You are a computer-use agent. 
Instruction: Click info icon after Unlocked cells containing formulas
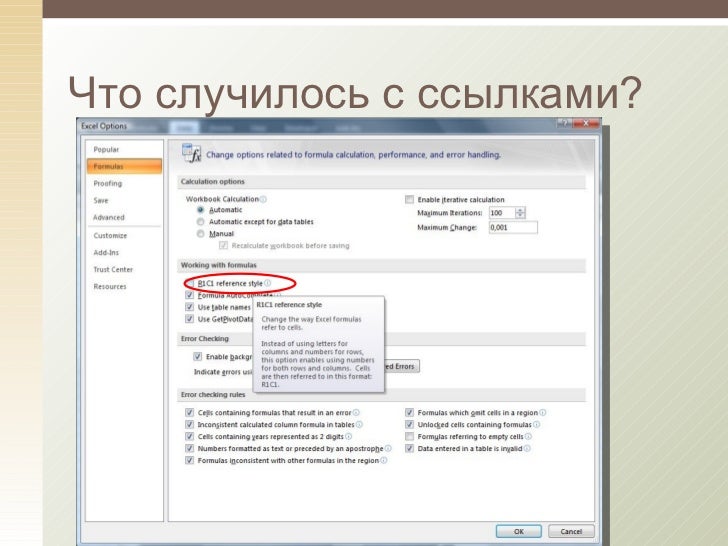(x=537, y=425)
